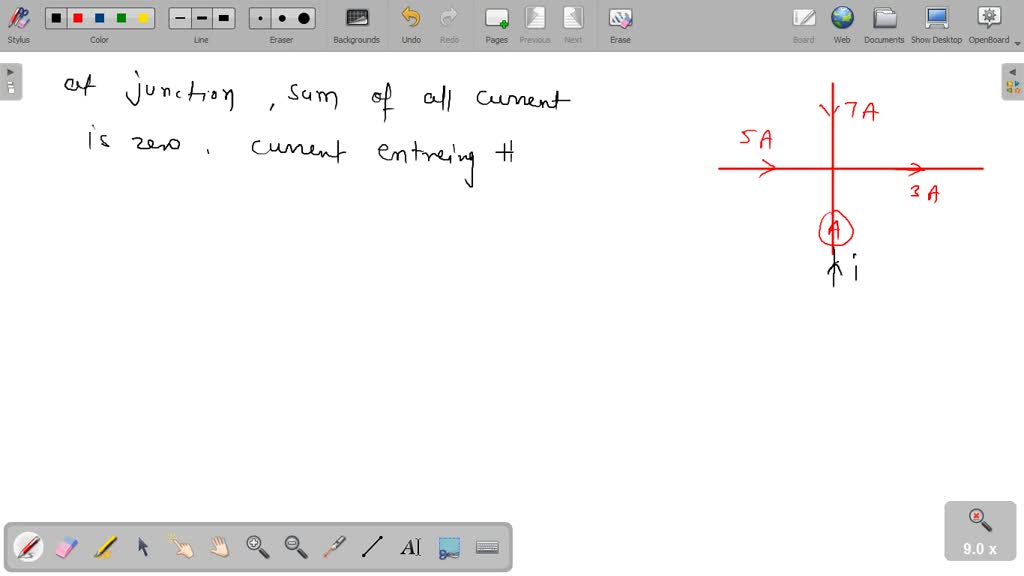Select the medium eraser size

click(x=282, y=18)
